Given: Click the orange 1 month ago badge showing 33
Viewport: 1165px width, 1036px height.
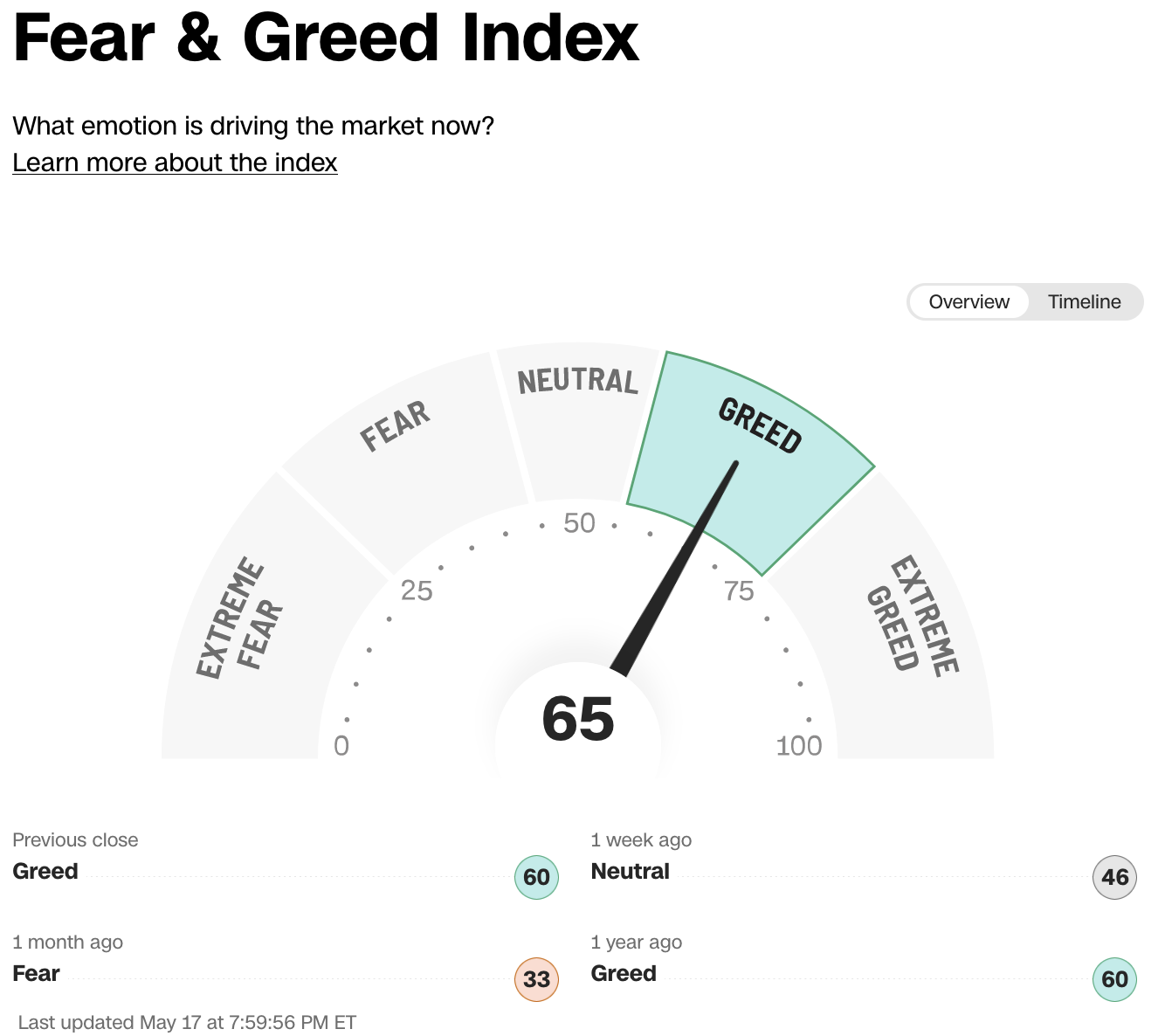Looking at the screenshot, I should pyautogui.click(x=535, y=979).
